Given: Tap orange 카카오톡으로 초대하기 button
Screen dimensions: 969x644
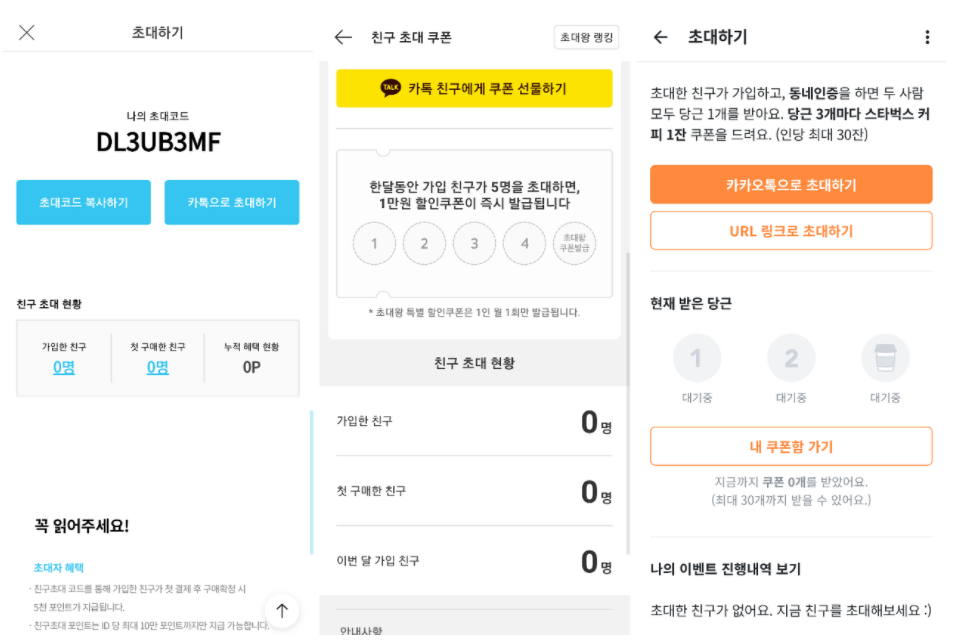Looking at the screenshot, I should point(791,184).
